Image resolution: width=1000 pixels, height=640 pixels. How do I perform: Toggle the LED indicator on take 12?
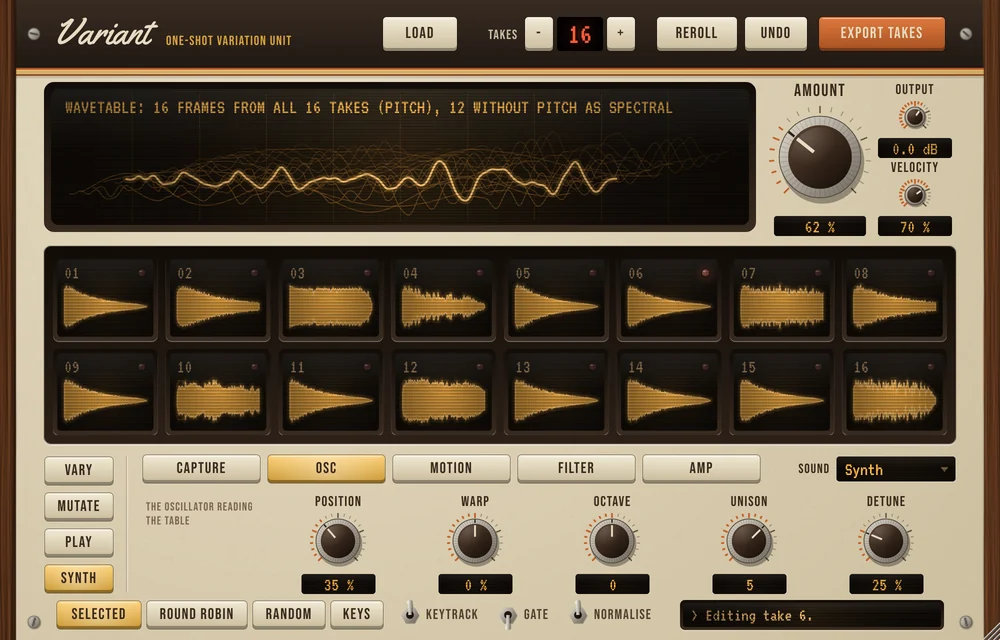pos(480,367)
